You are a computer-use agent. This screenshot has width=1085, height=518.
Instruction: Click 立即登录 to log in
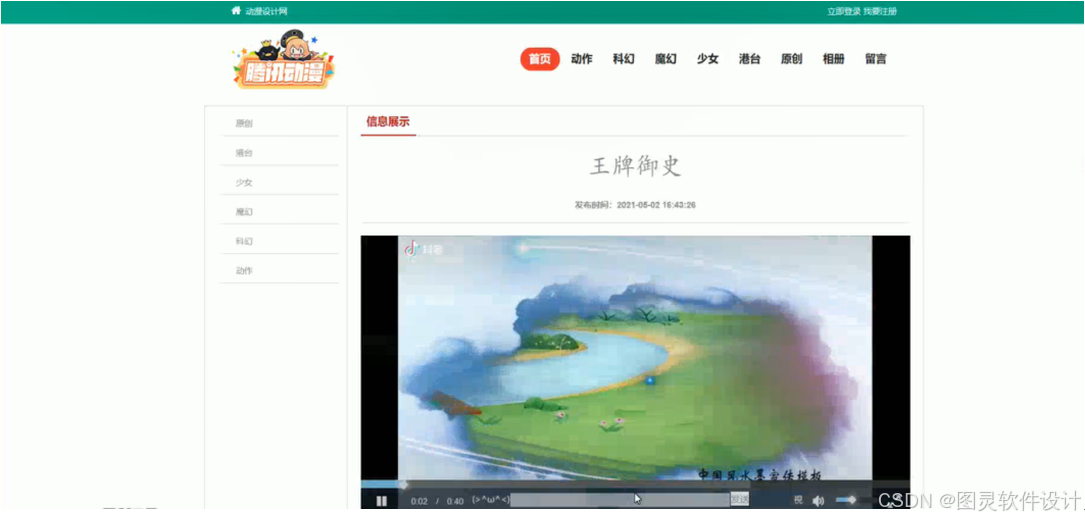point(844,11)
